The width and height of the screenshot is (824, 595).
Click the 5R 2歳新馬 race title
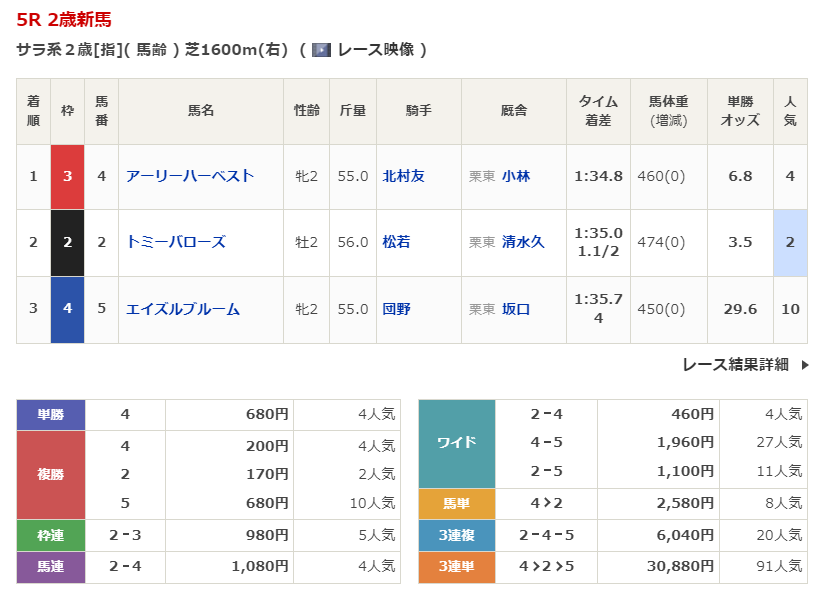click(64, 19)
